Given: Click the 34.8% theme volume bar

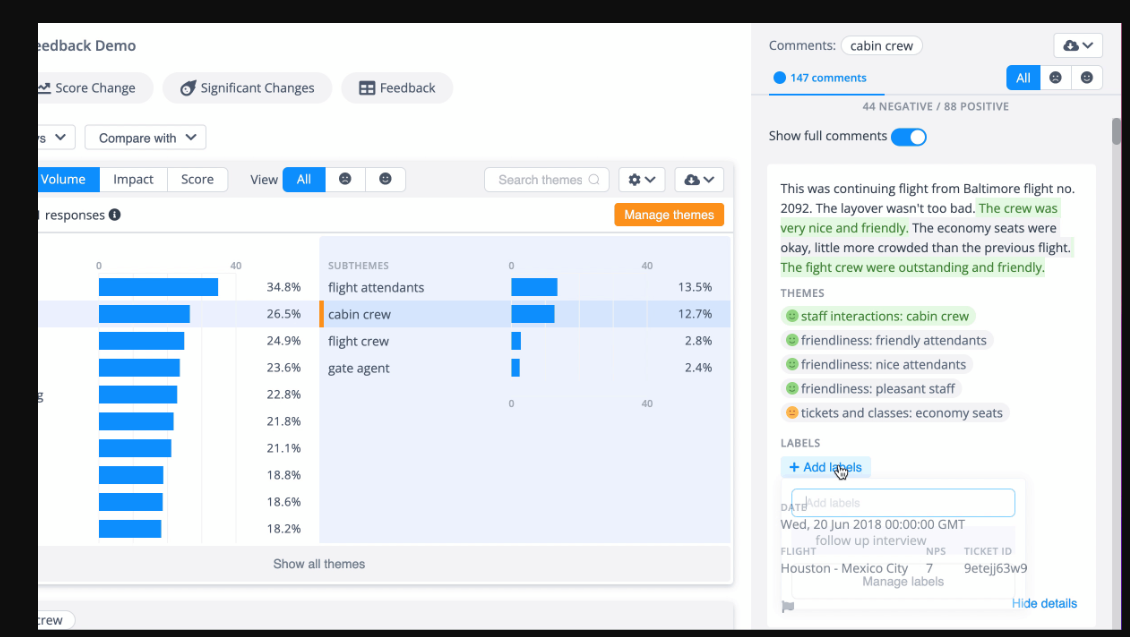Looking at the screenshot, I should click(159, 287).
